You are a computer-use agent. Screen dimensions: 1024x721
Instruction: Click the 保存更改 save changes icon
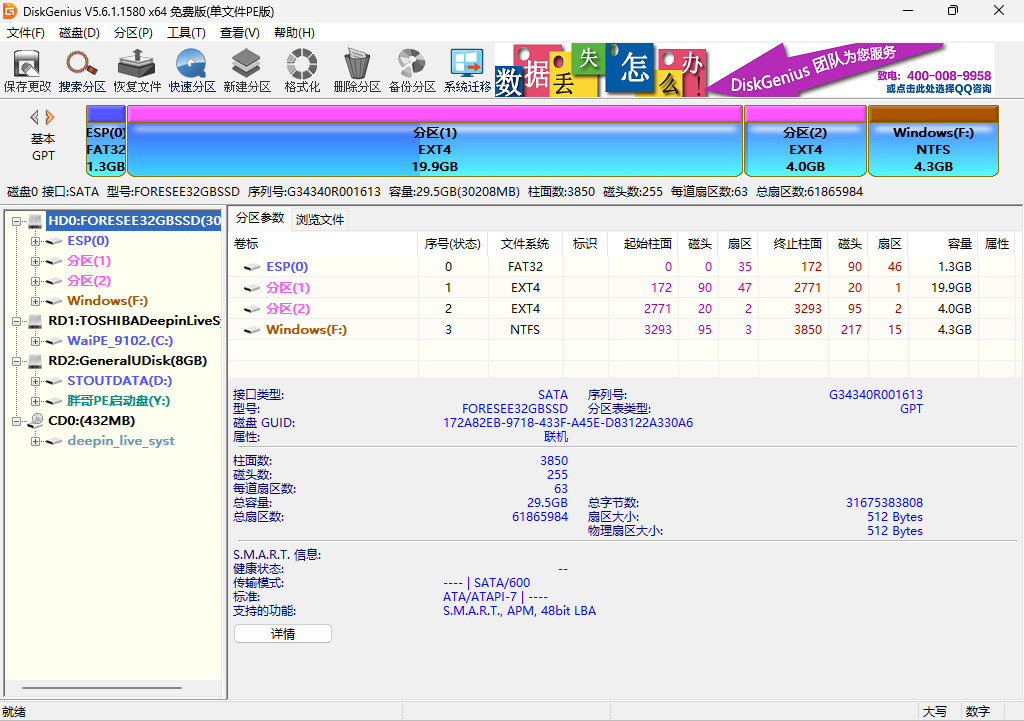27,64
